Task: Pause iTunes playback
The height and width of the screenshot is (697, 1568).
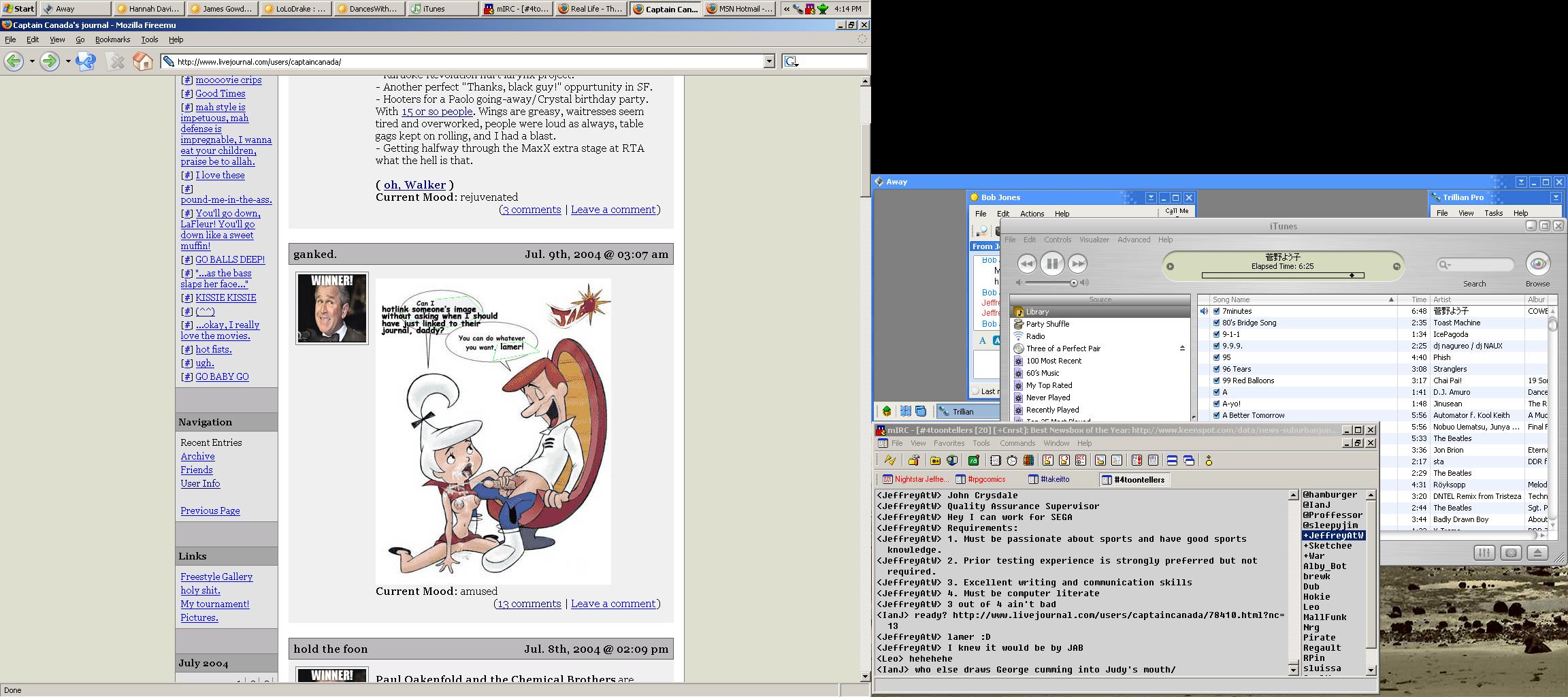Action: (x=1052, y=263)
